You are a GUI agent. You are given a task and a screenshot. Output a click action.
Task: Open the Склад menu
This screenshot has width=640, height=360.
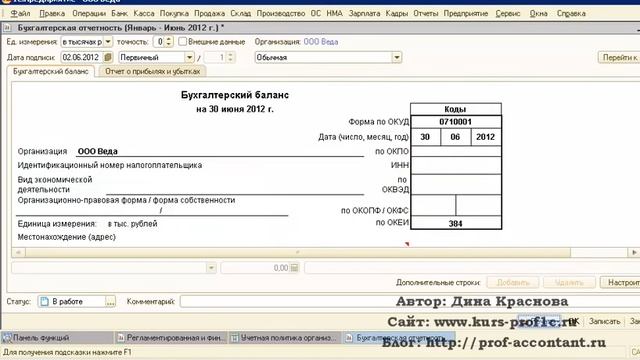(x=240, y=13)
